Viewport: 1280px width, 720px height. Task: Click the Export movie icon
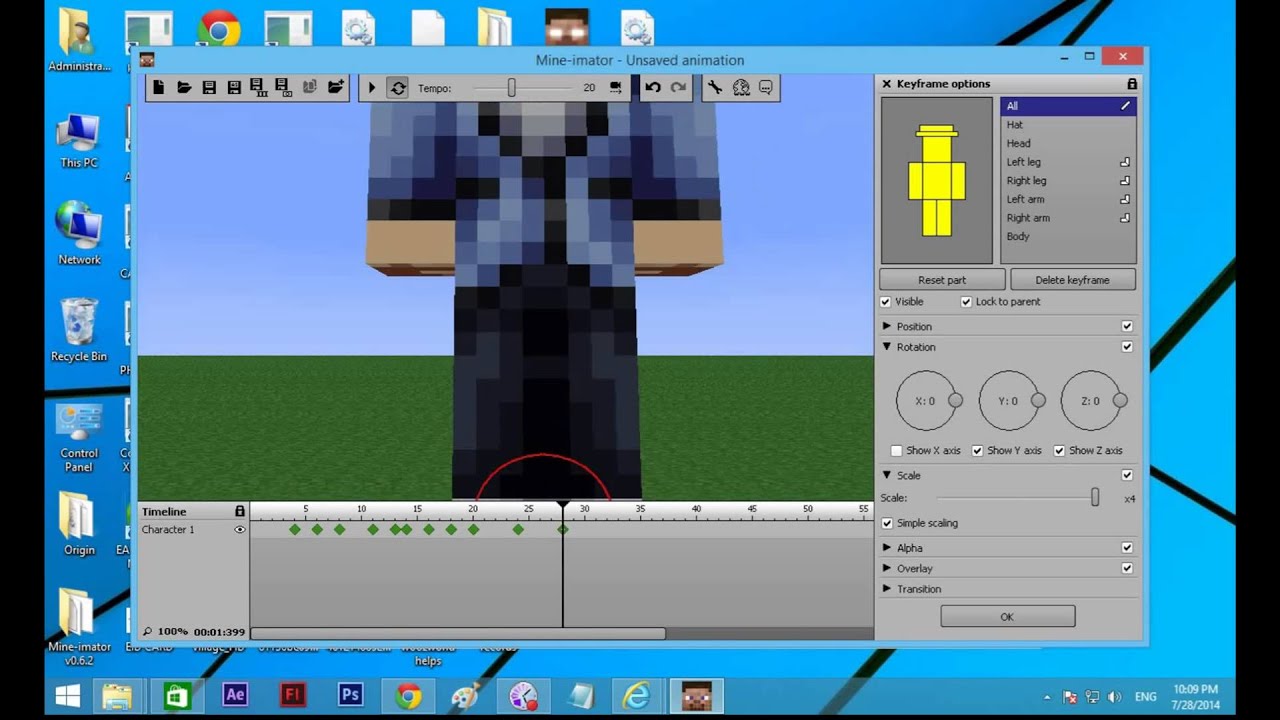point(258,88)
